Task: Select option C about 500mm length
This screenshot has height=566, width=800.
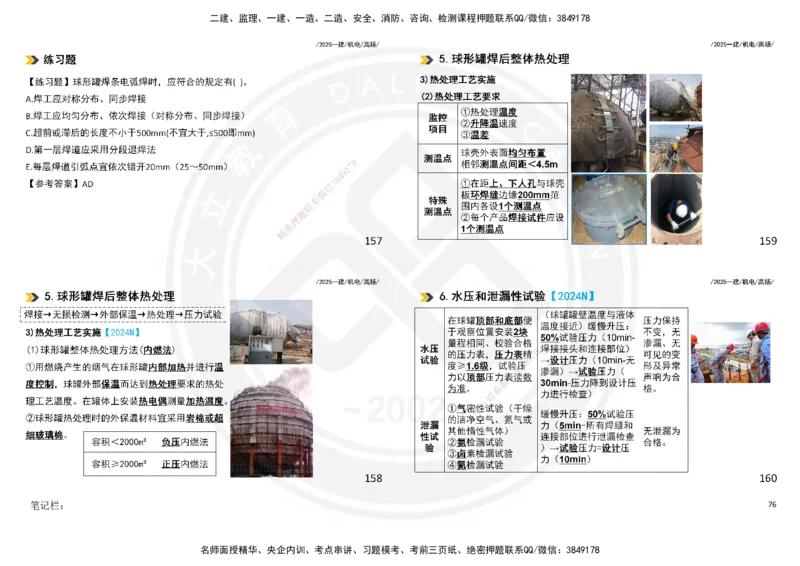Action: tap(140, 133)
